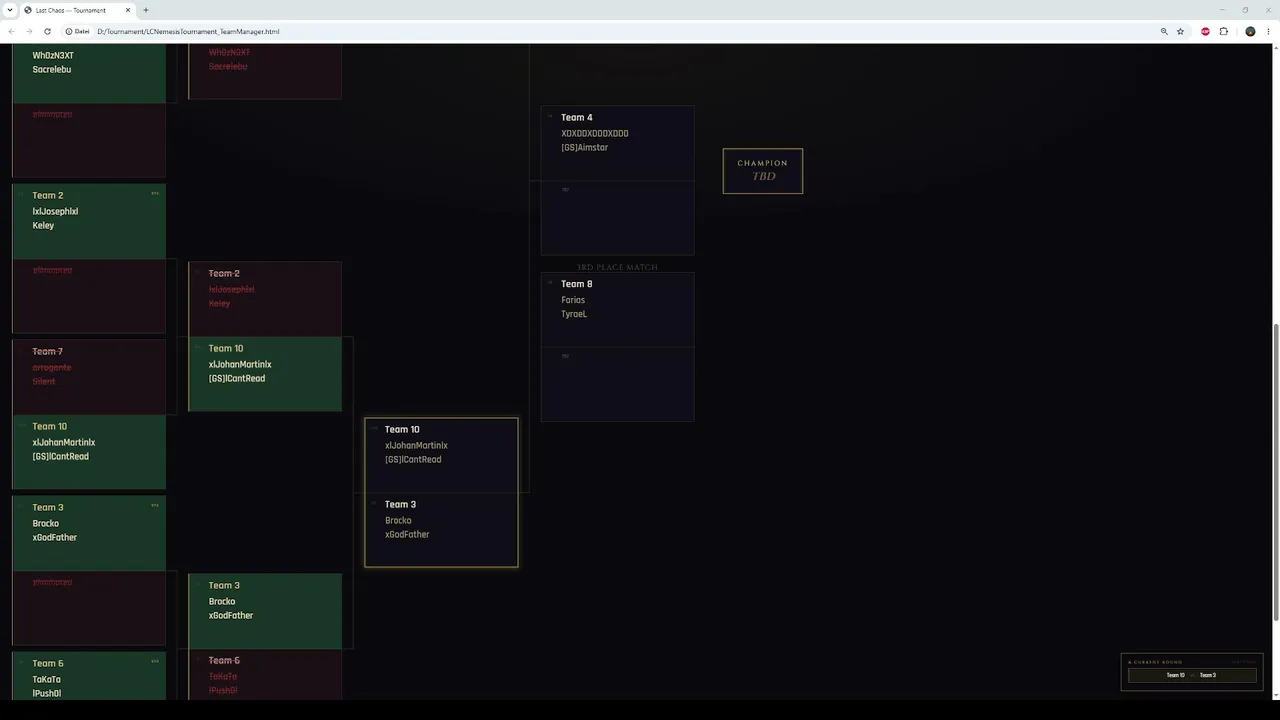Expand the tab search chevron
The height and width of the screenshot is (720, 1280).
pyautogui.click(x=9, y=10)
